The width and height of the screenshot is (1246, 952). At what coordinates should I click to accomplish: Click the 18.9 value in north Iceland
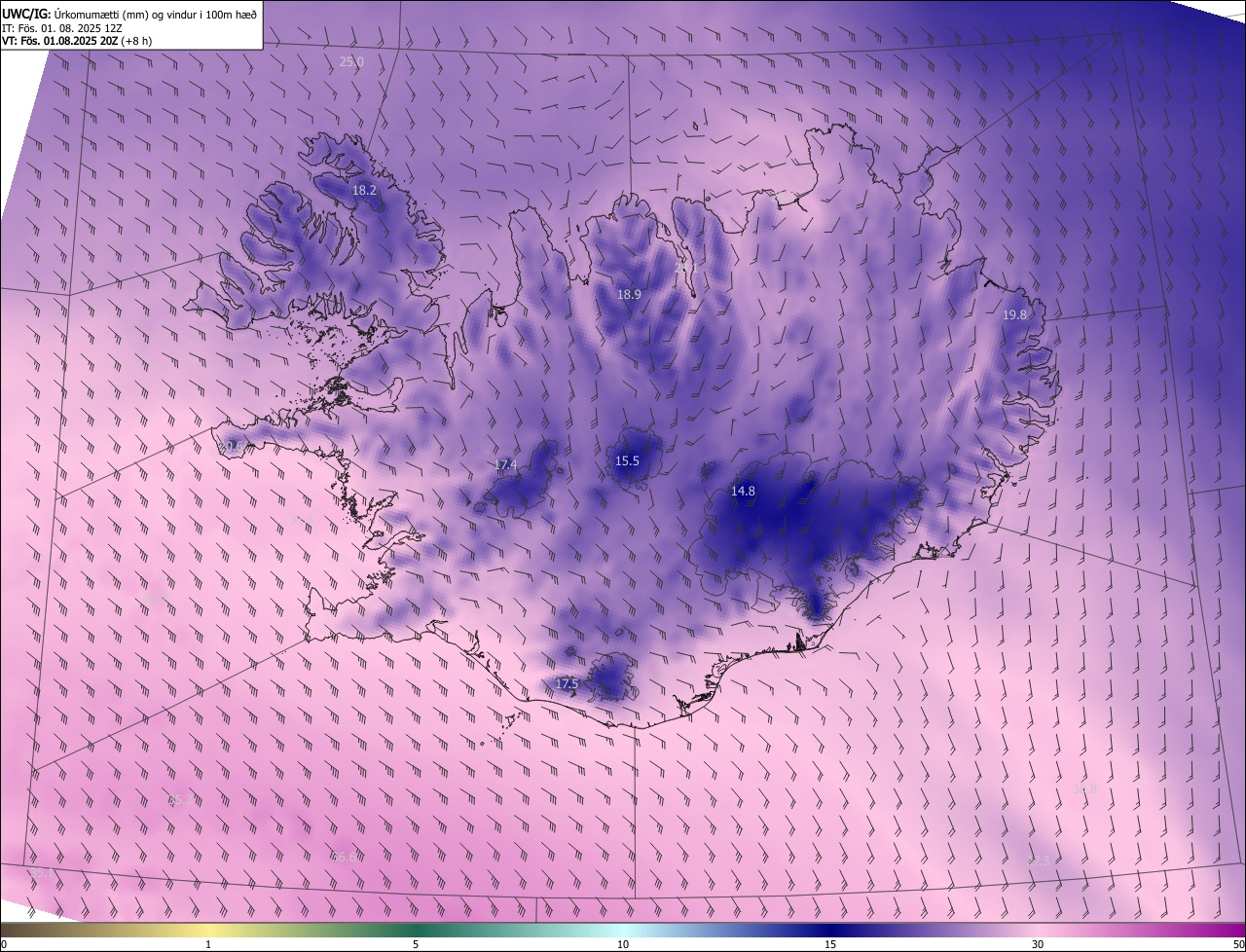(x=629, y=294)
